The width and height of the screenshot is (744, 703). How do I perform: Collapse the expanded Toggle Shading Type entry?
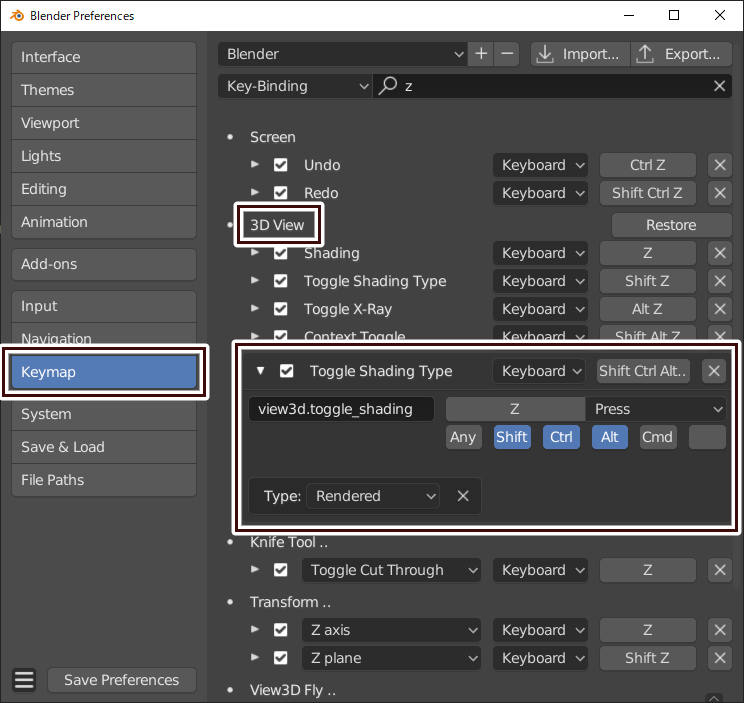[x=260, y=370]
